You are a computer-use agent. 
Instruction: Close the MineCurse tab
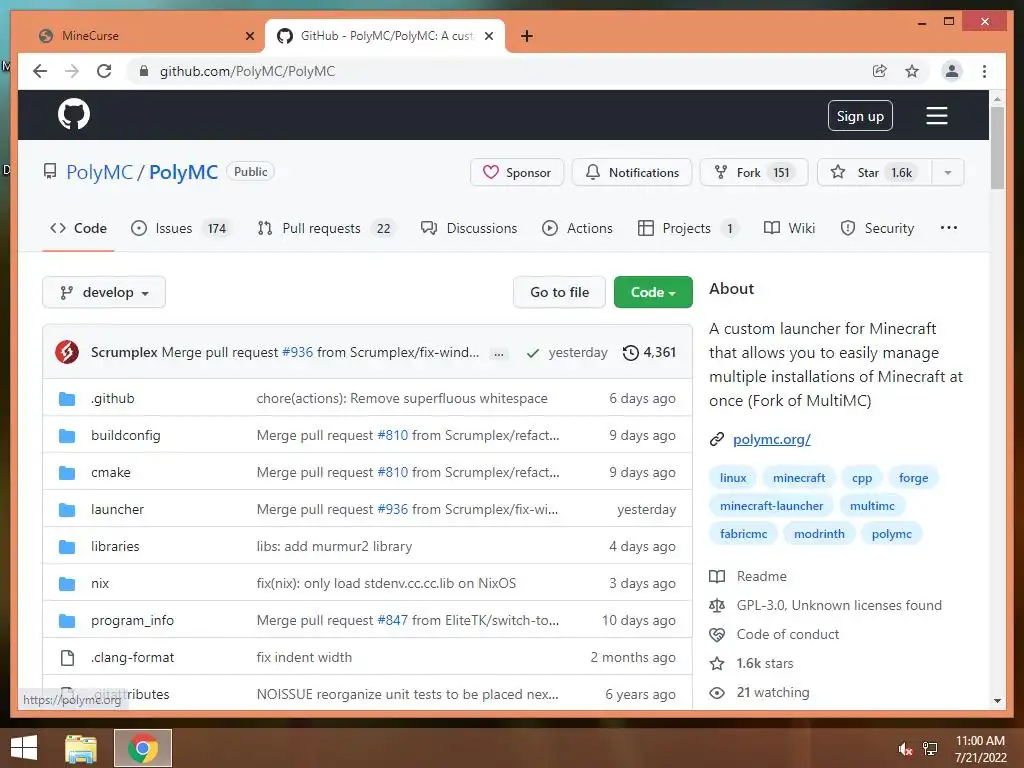coord(249,36)
